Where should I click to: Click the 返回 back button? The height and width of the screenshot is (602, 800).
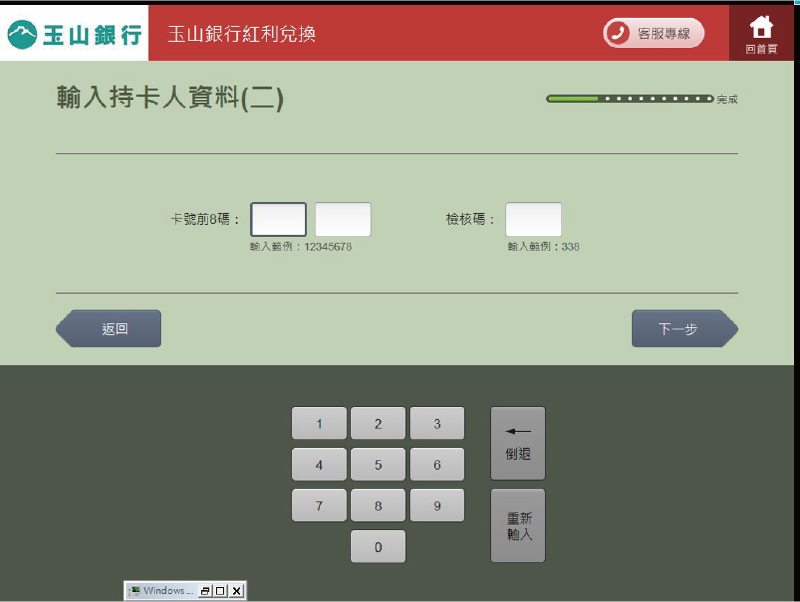point(109,329)
